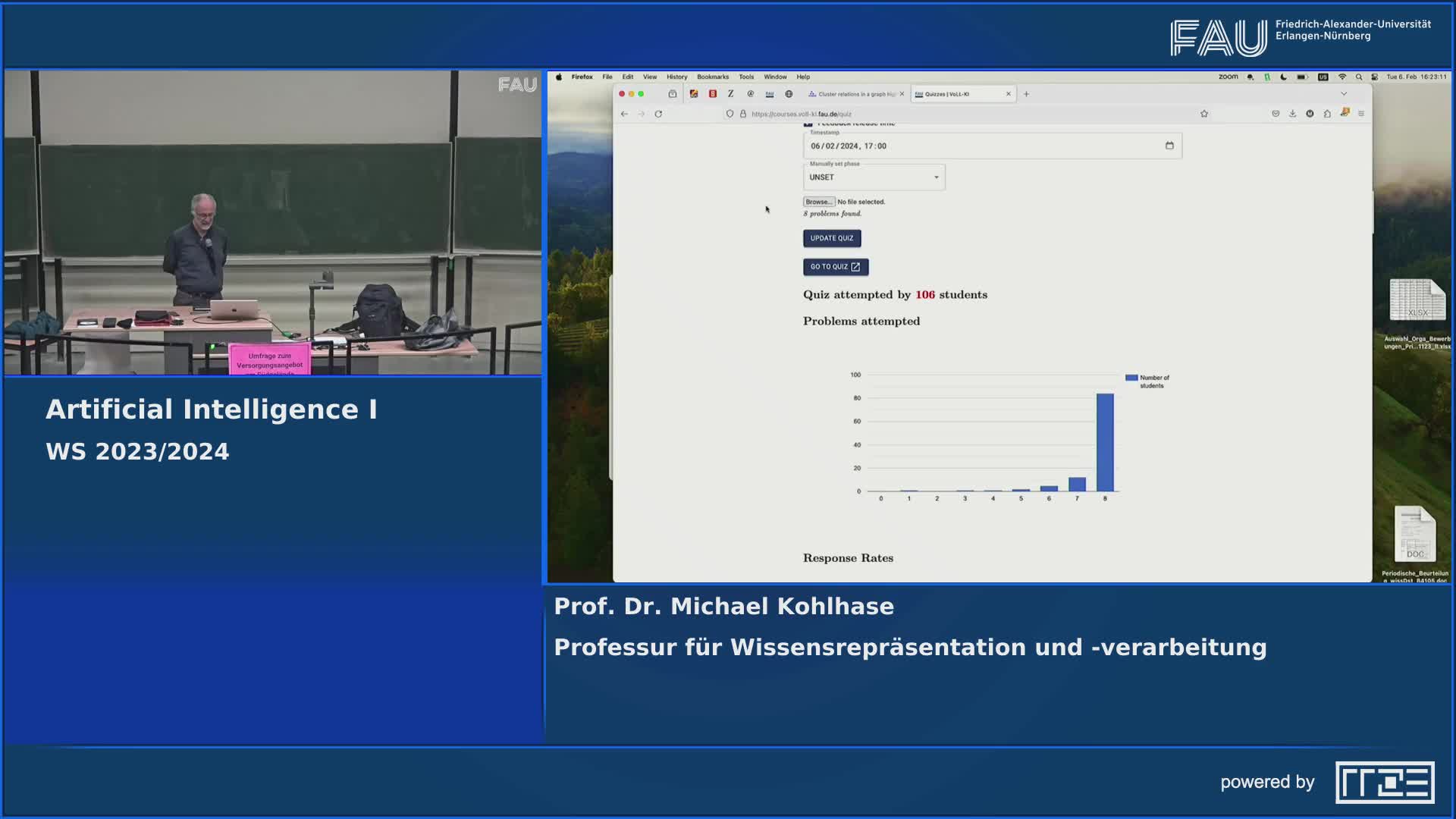Click the blue Number of students legend swatch
This screenshot has width=1456, height=819.
(1131, 378)
